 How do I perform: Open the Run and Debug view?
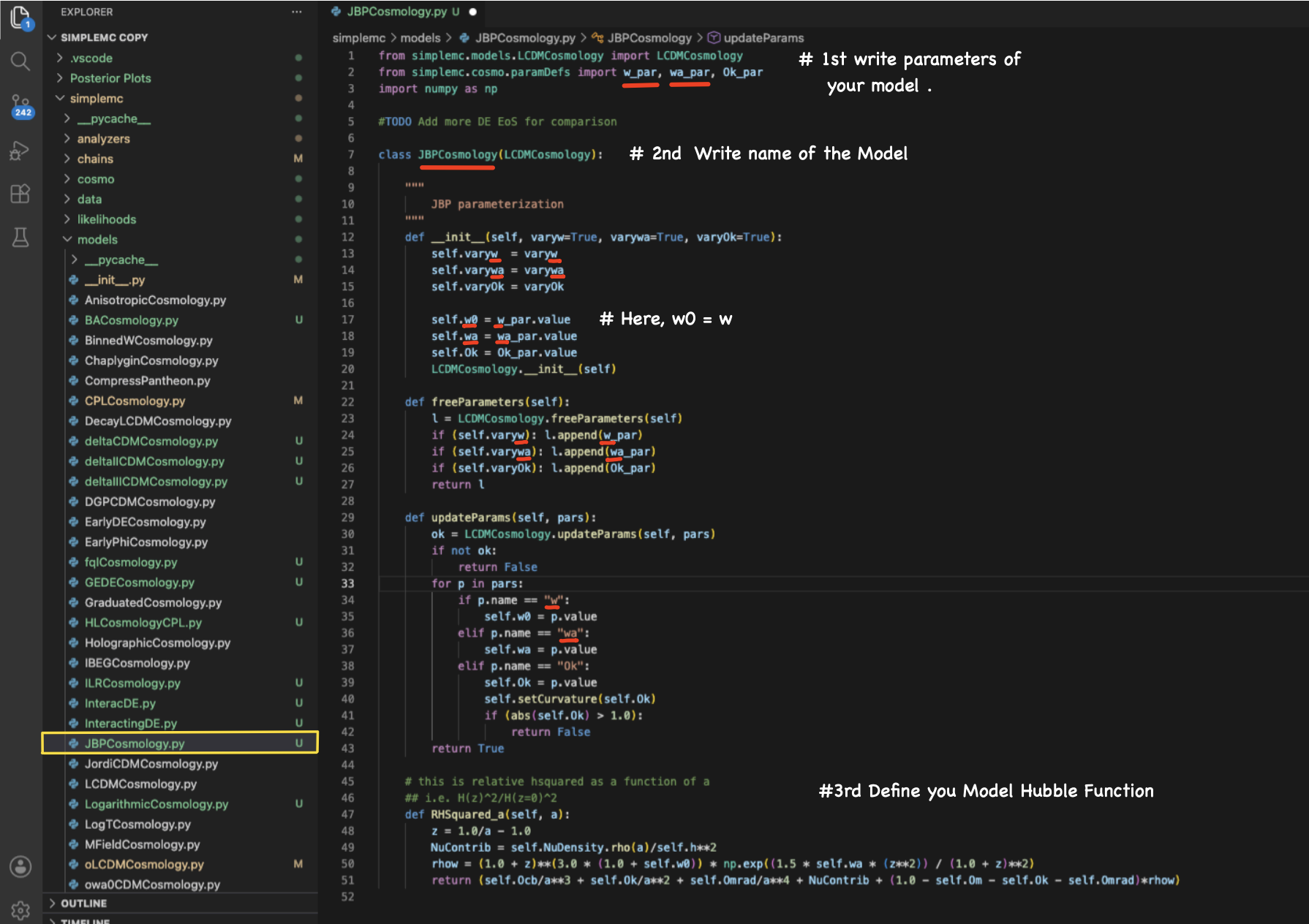point(20,151)
